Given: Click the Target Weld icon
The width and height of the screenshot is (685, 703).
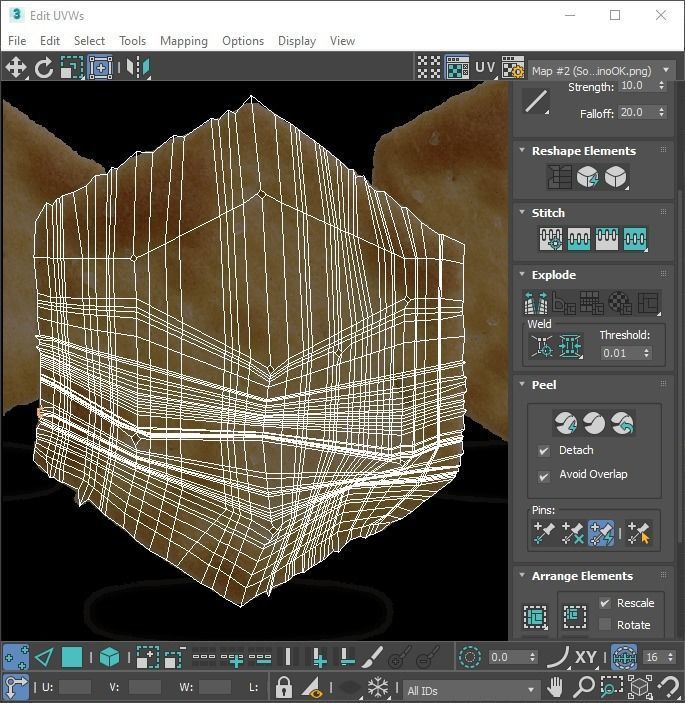Looking at the screenshot, I should [x=542, y=346].
